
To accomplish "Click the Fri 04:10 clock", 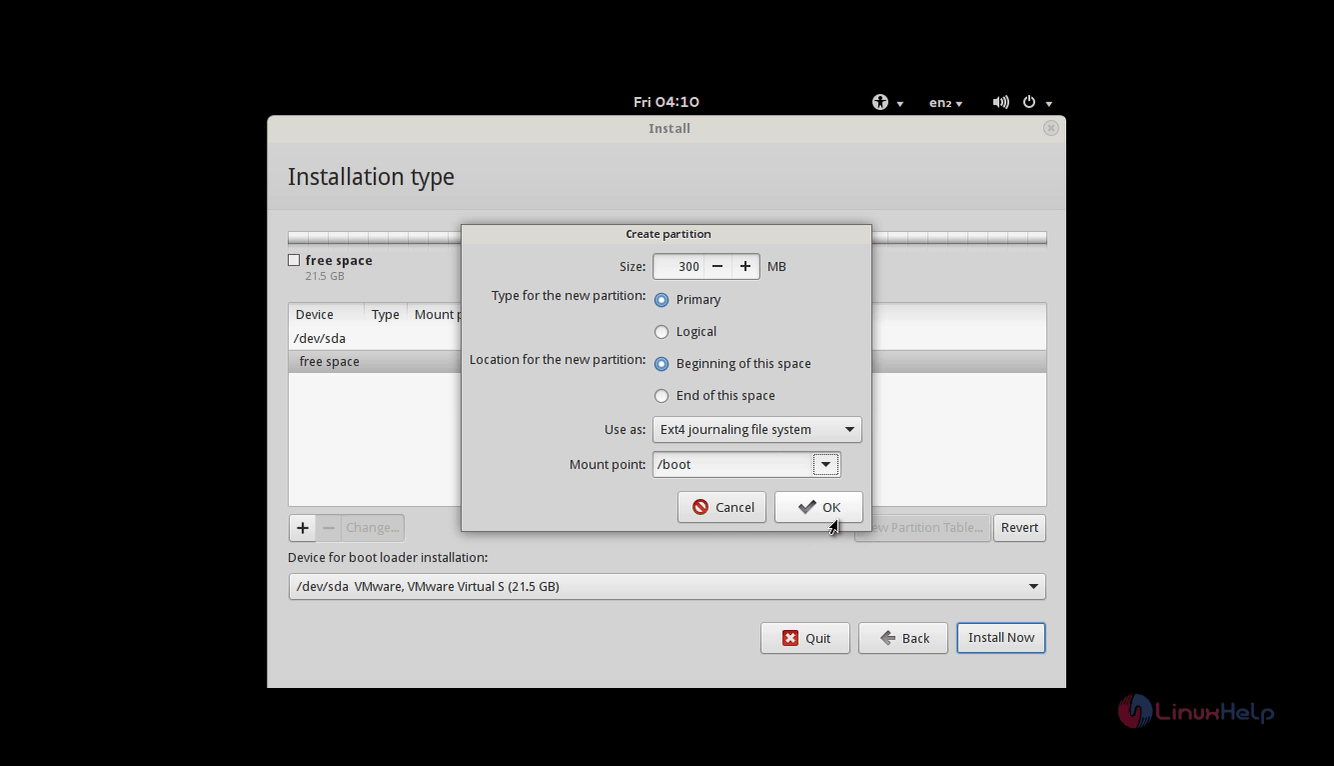I will point(666,102).
